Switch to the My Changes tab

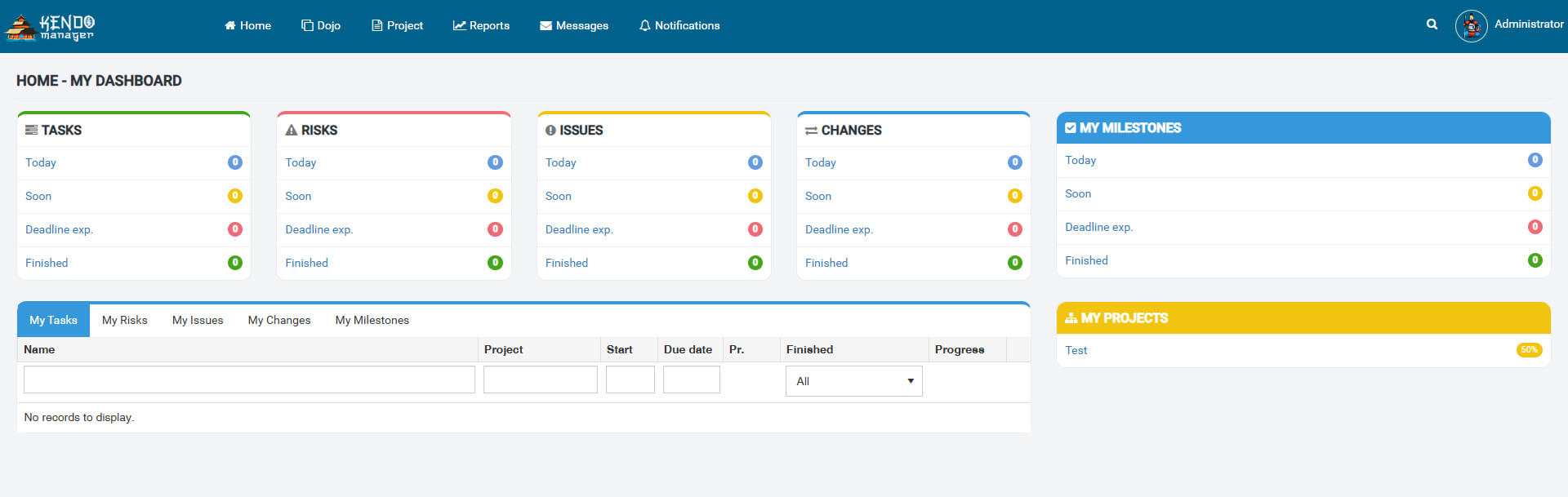pyautogui.click(x=279, y=320)
